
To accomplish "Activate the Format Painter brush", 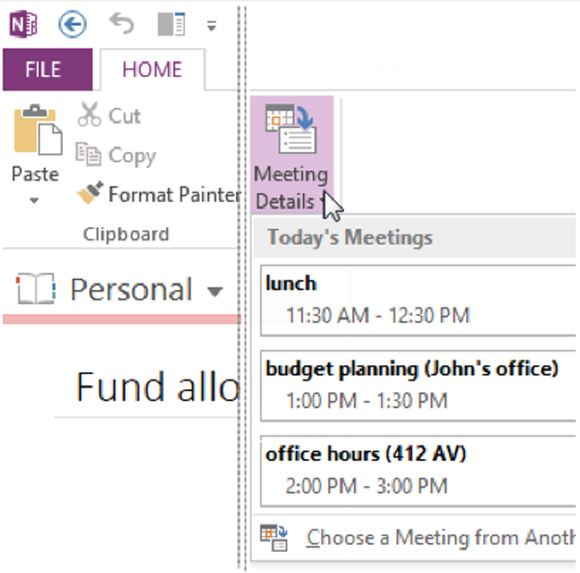I will 158,194.
